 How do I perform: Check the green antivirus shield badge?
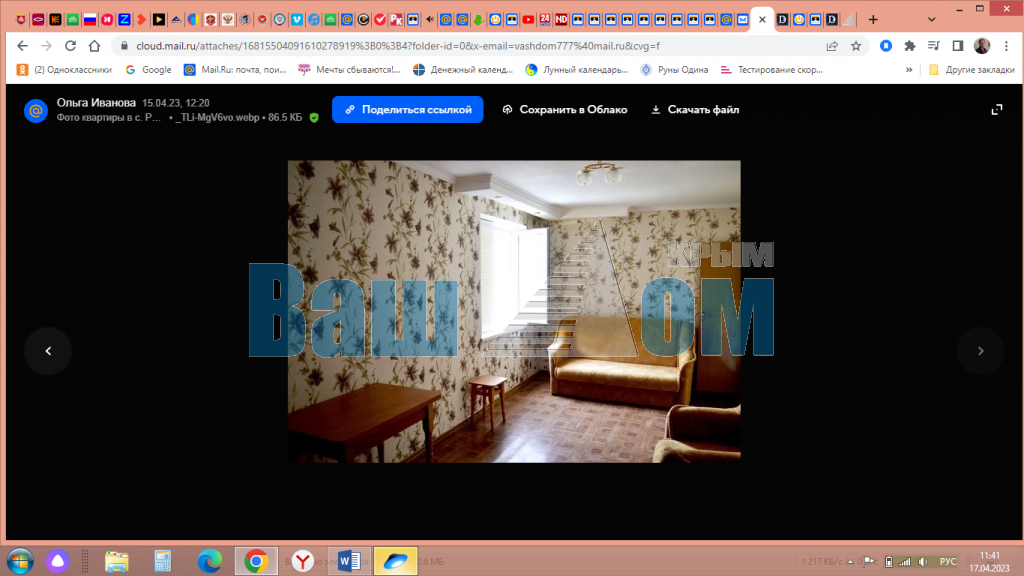coord(314,118)
